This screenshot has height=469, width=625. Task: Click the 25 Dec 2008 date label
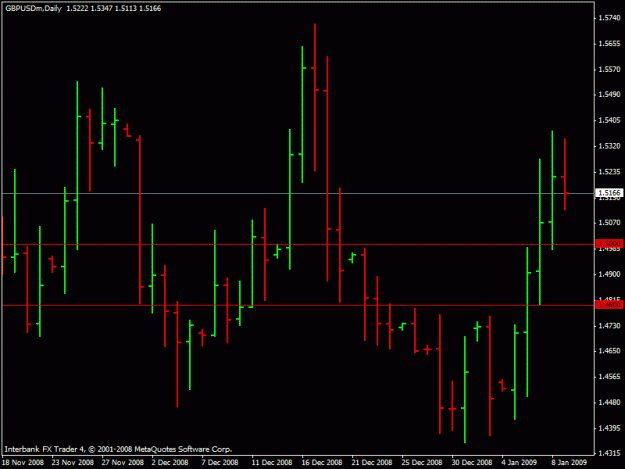[x=422, y=463]
